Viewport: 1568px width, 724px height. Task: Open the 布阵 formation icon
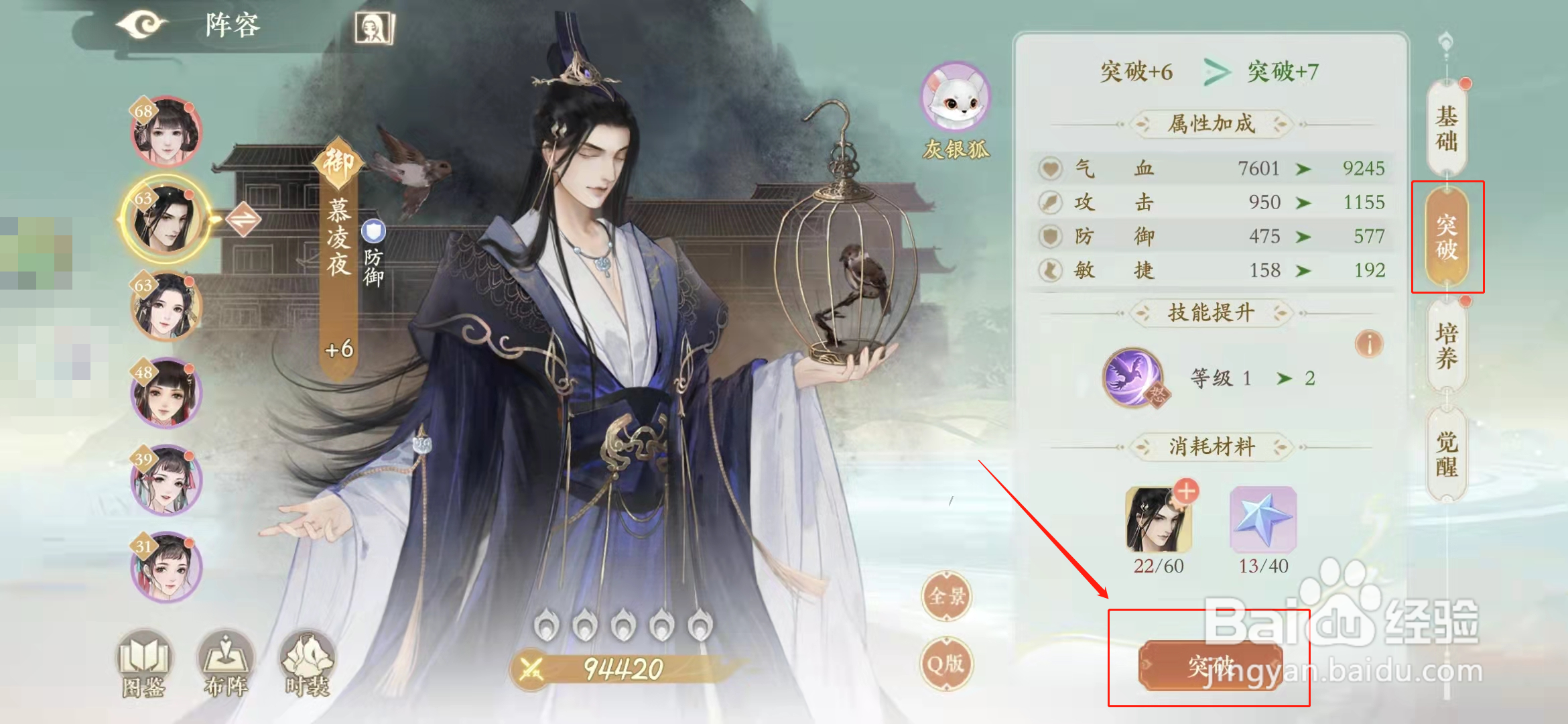tap(226, 664)
